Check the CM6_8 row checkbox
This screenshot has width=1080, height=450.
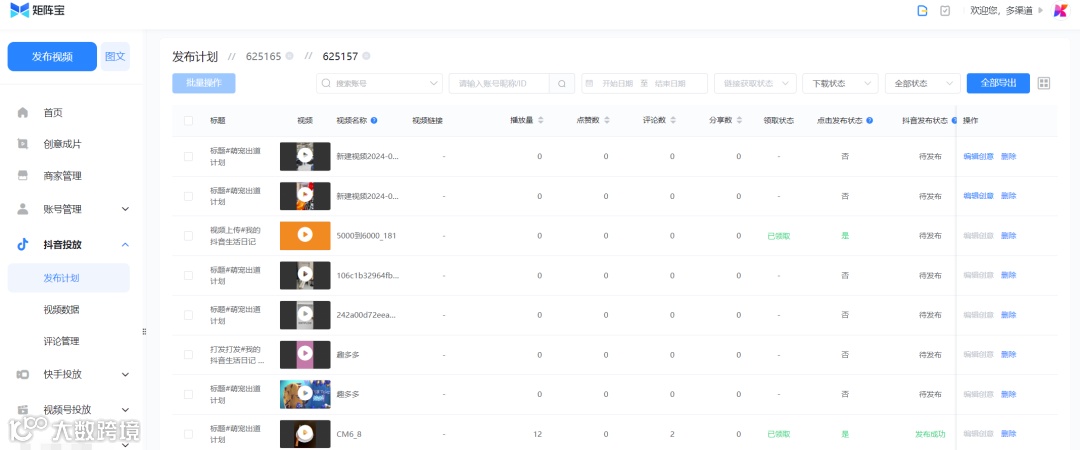click(x=189, y=434)
